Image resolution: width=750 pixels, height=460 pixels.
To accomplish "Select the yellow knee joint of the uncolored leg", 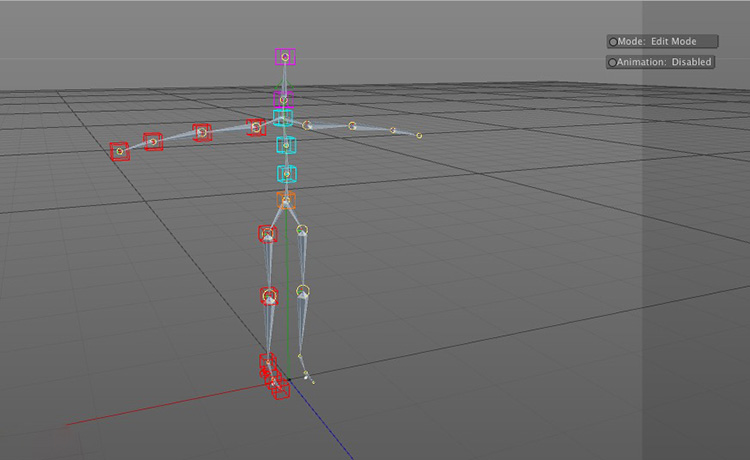I will tap(303, 290).
